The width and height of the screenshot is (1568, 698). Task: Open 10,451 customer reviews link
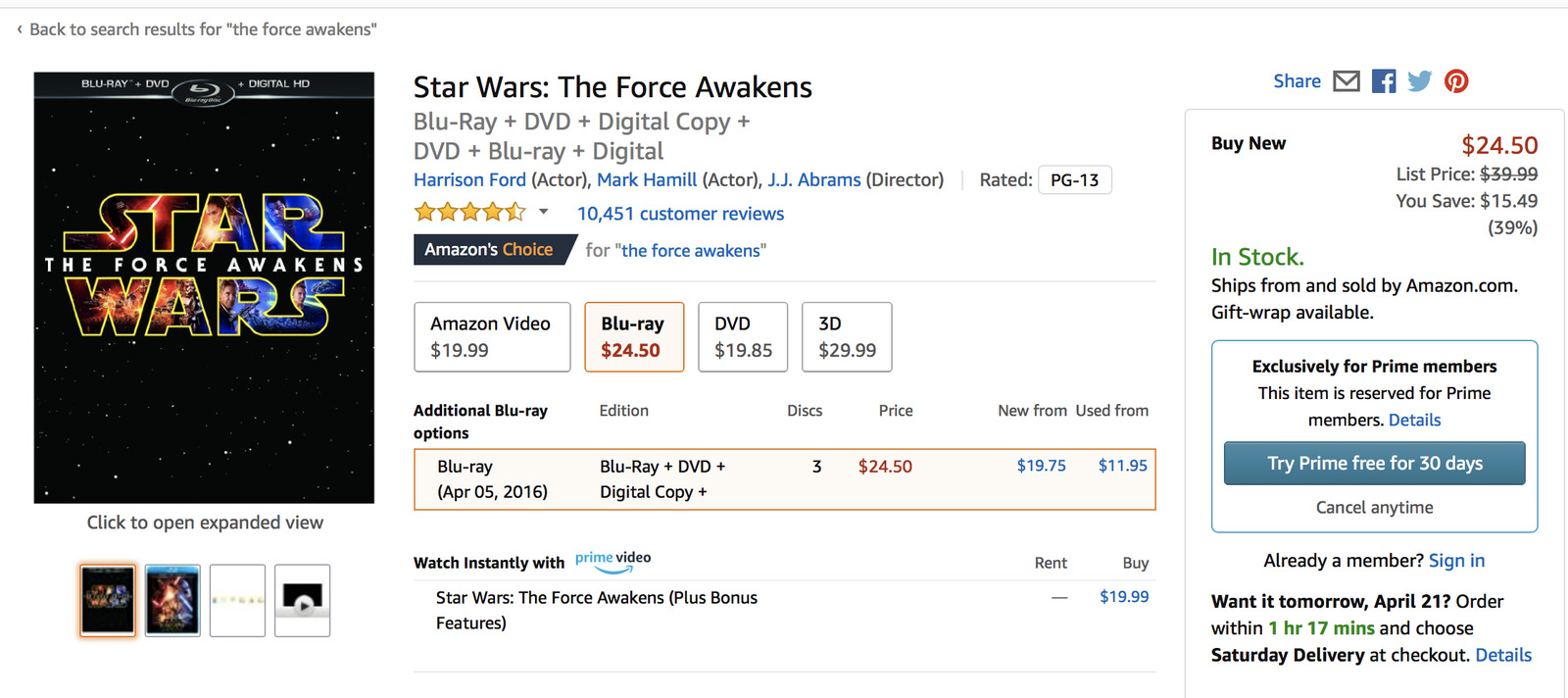[x=680, y=214]
